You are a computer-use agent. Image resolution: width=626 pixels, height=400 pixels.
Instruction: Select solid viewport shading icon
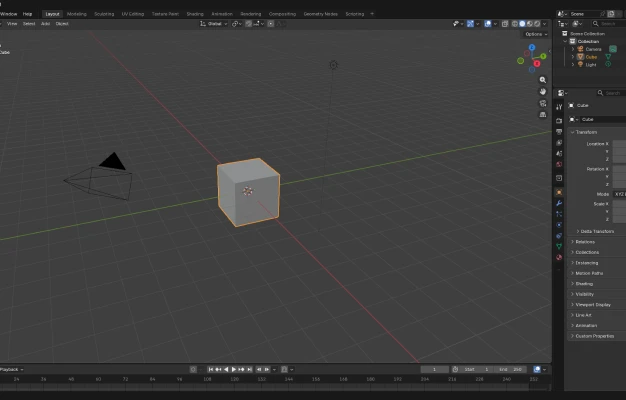click(522, 24)
